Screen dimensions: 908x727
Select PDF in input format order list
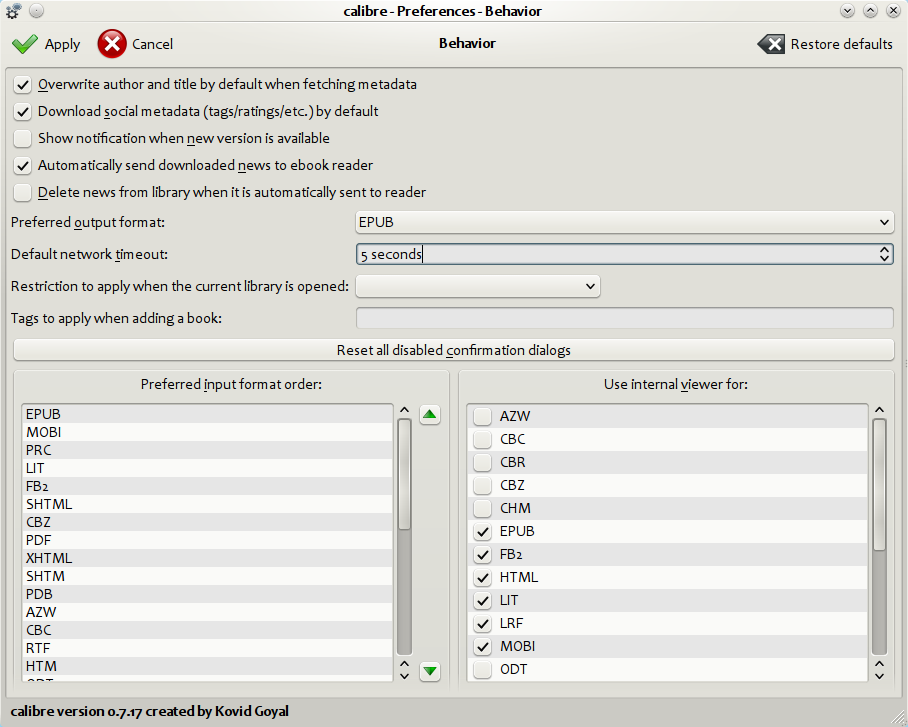point(207,540)
